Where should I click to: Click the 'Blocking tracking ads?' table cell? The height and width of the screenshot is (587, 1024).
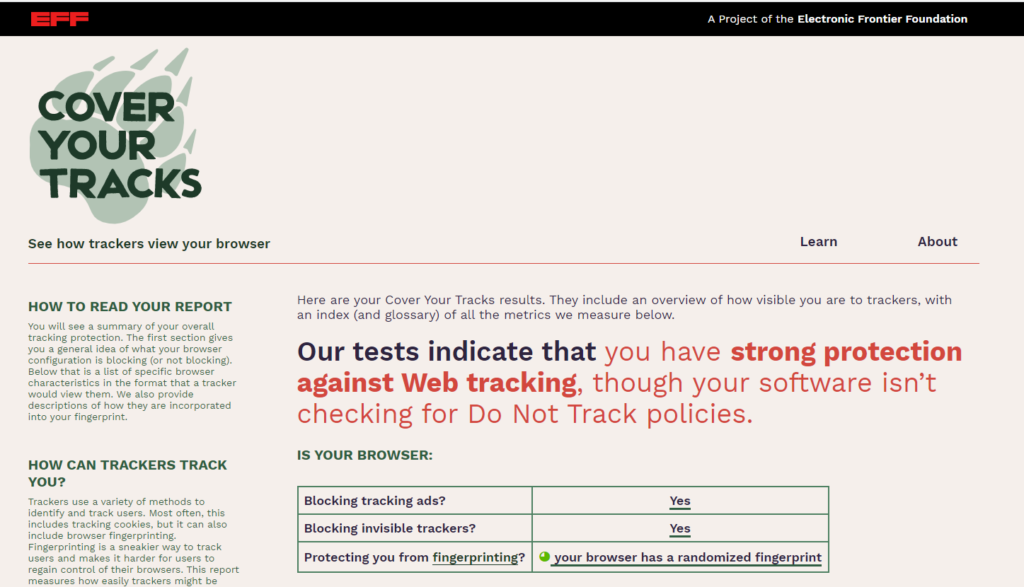415,501
